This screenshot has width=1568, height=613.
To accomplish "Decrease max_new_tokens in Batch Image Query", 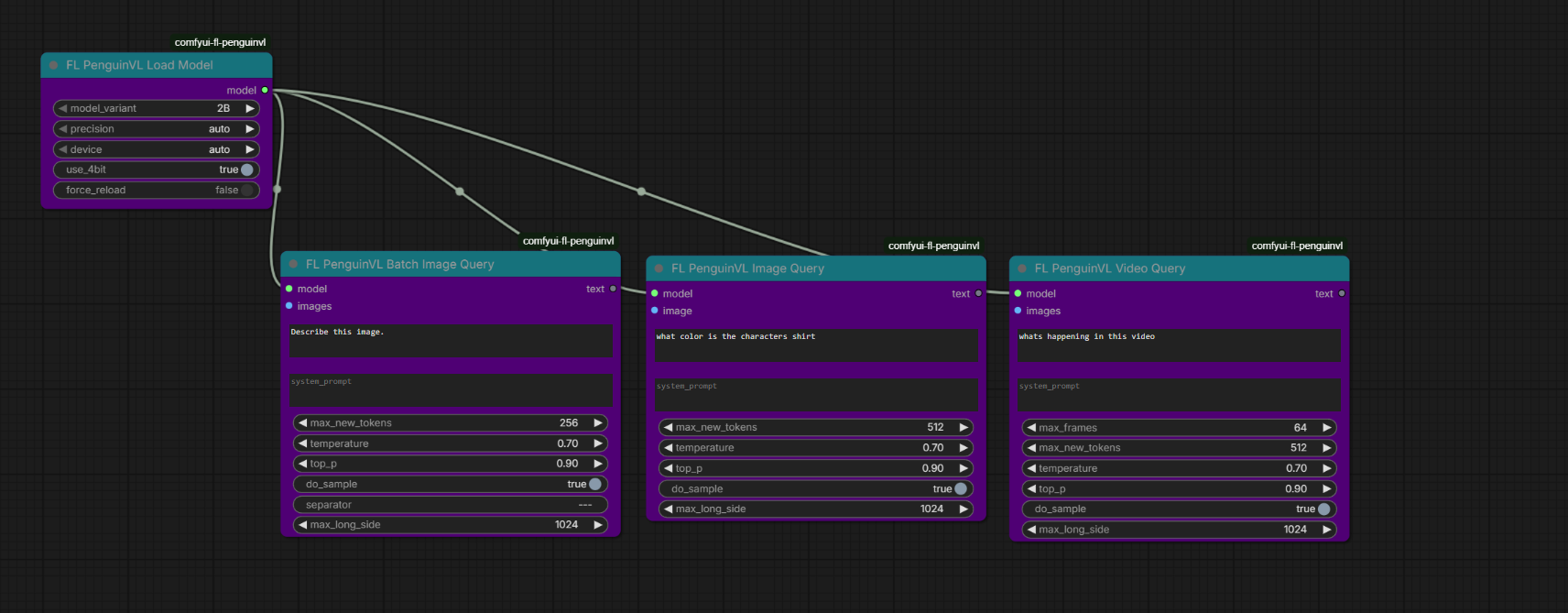I will click(x=303, y=422).
